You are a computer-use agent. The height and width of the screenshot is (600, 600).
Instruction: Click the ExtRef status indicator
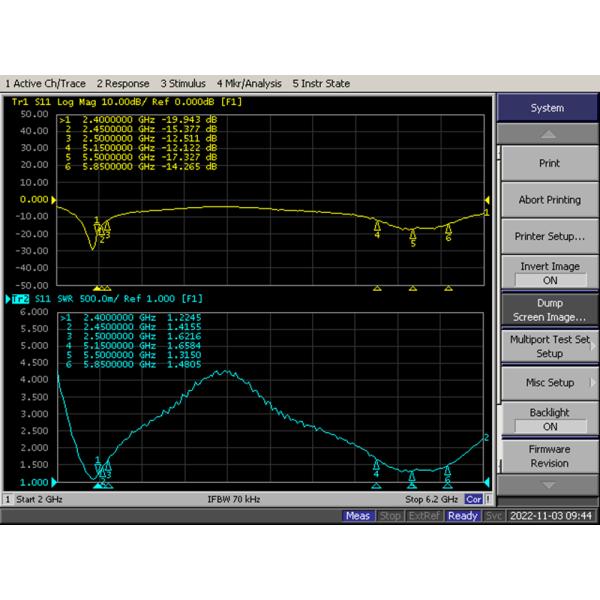423,516
